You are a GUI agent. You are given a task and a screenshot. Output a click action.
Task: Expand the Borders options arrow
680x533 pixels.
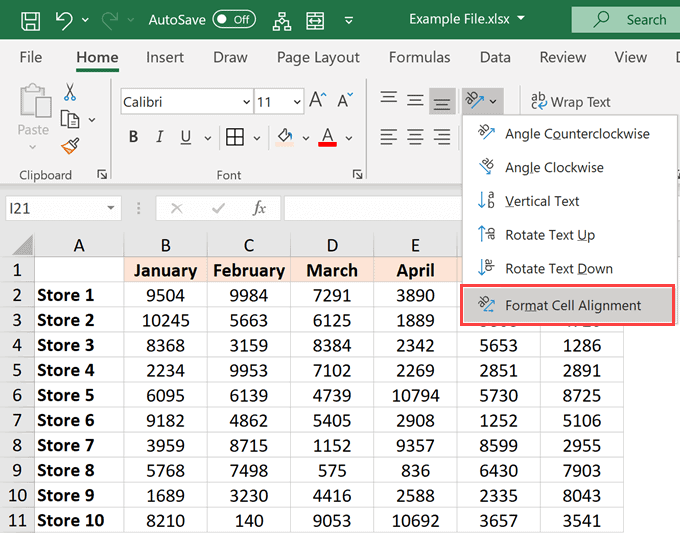pyautogui.click(x=257, y=138)
